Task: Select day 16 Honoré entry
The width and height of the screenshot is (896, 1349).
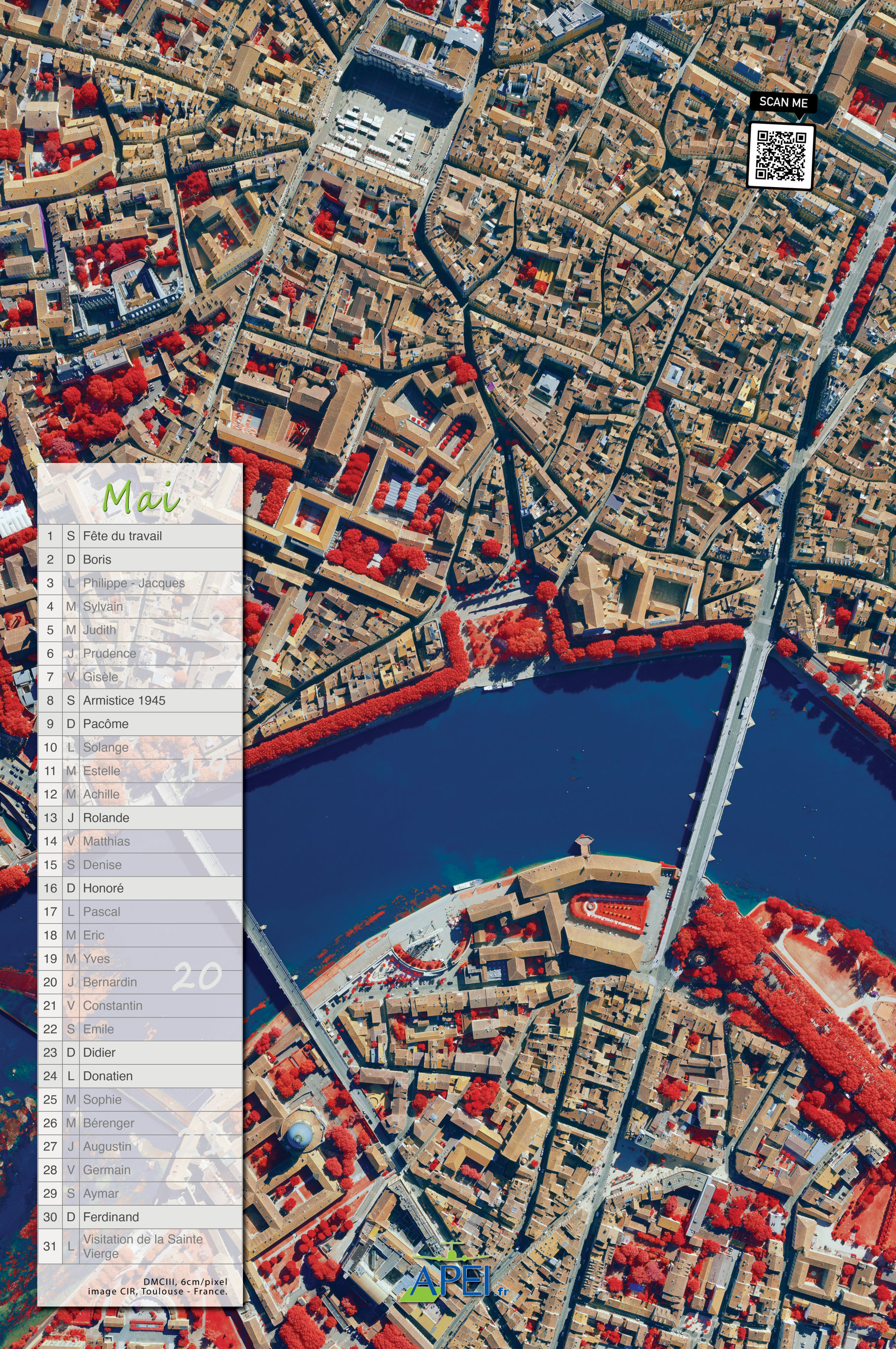Action: tap(140, 888)
